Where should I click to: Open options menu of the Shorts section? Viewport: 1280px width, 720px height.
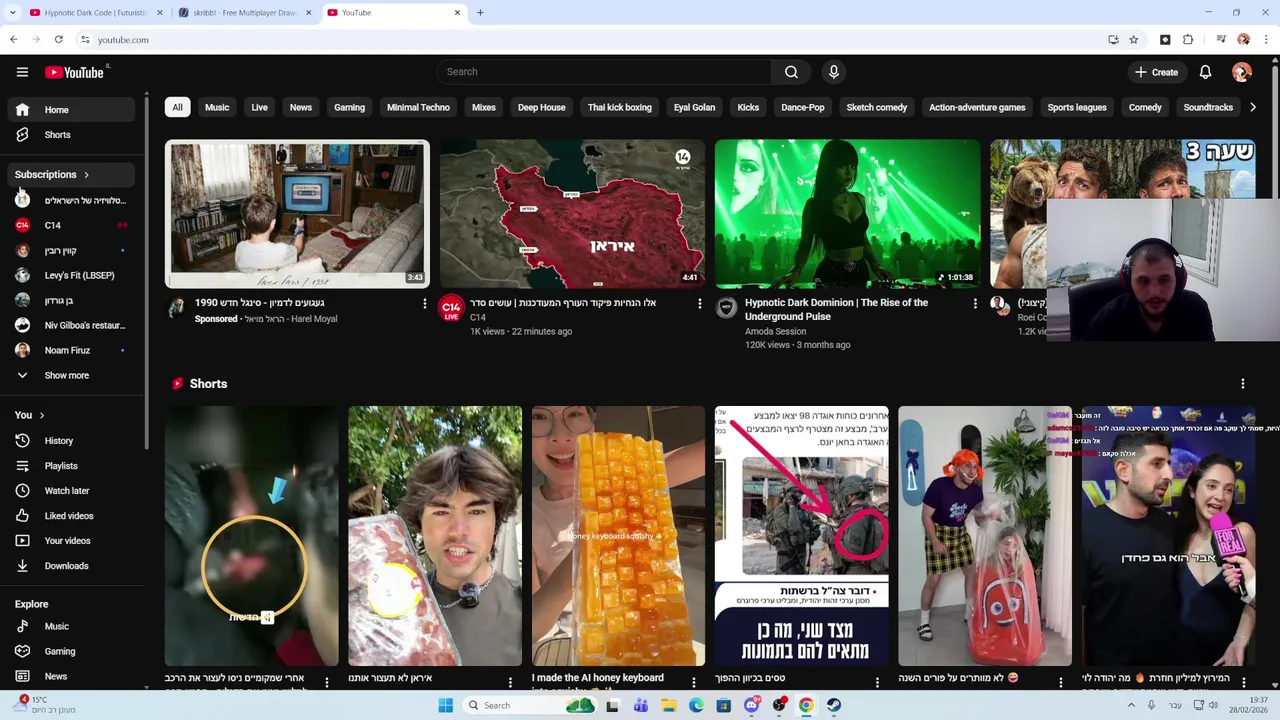click(1243, 384)
